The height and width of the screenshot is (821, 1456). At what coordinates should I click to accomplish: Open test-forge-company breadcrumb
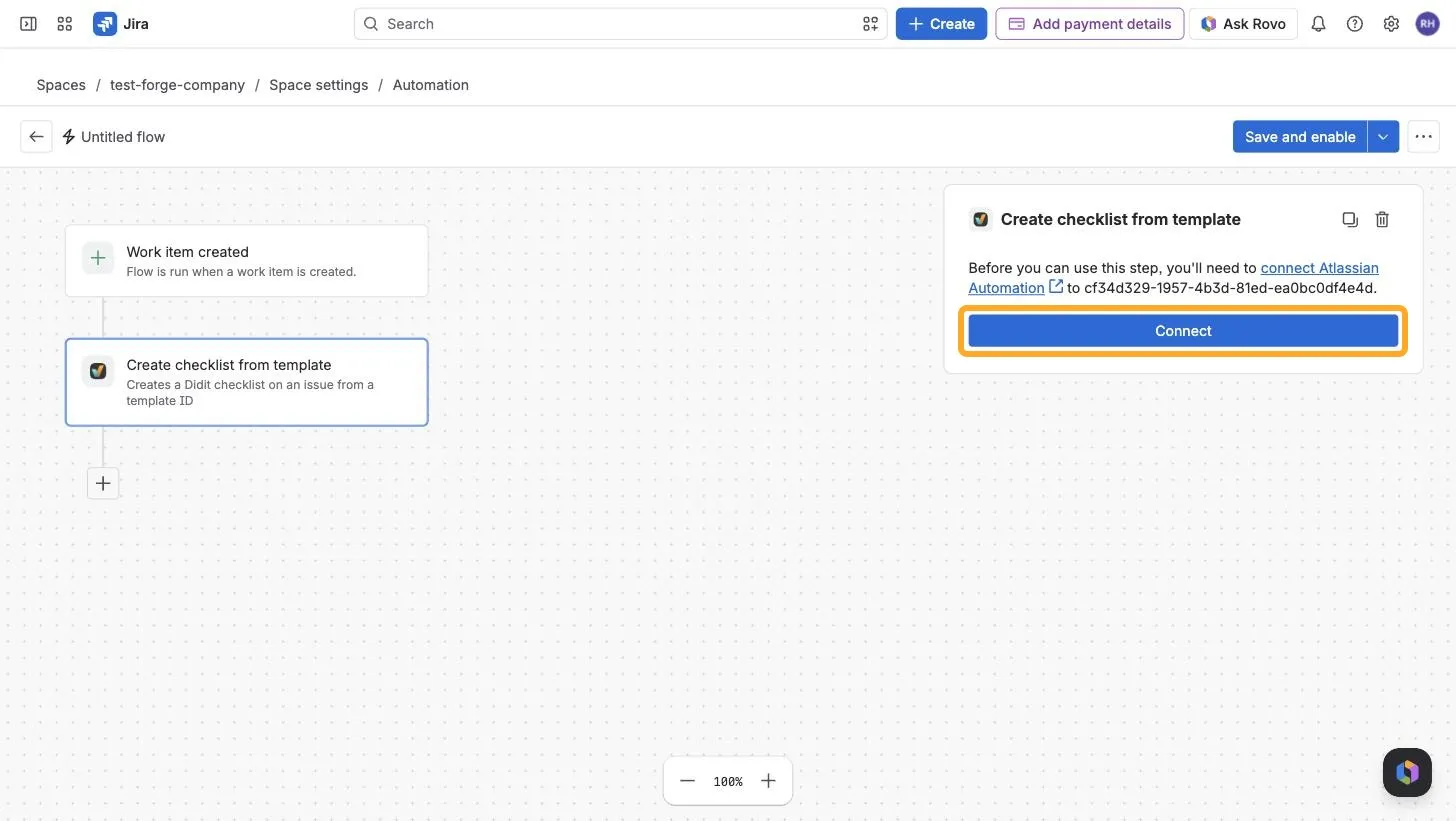177,85
